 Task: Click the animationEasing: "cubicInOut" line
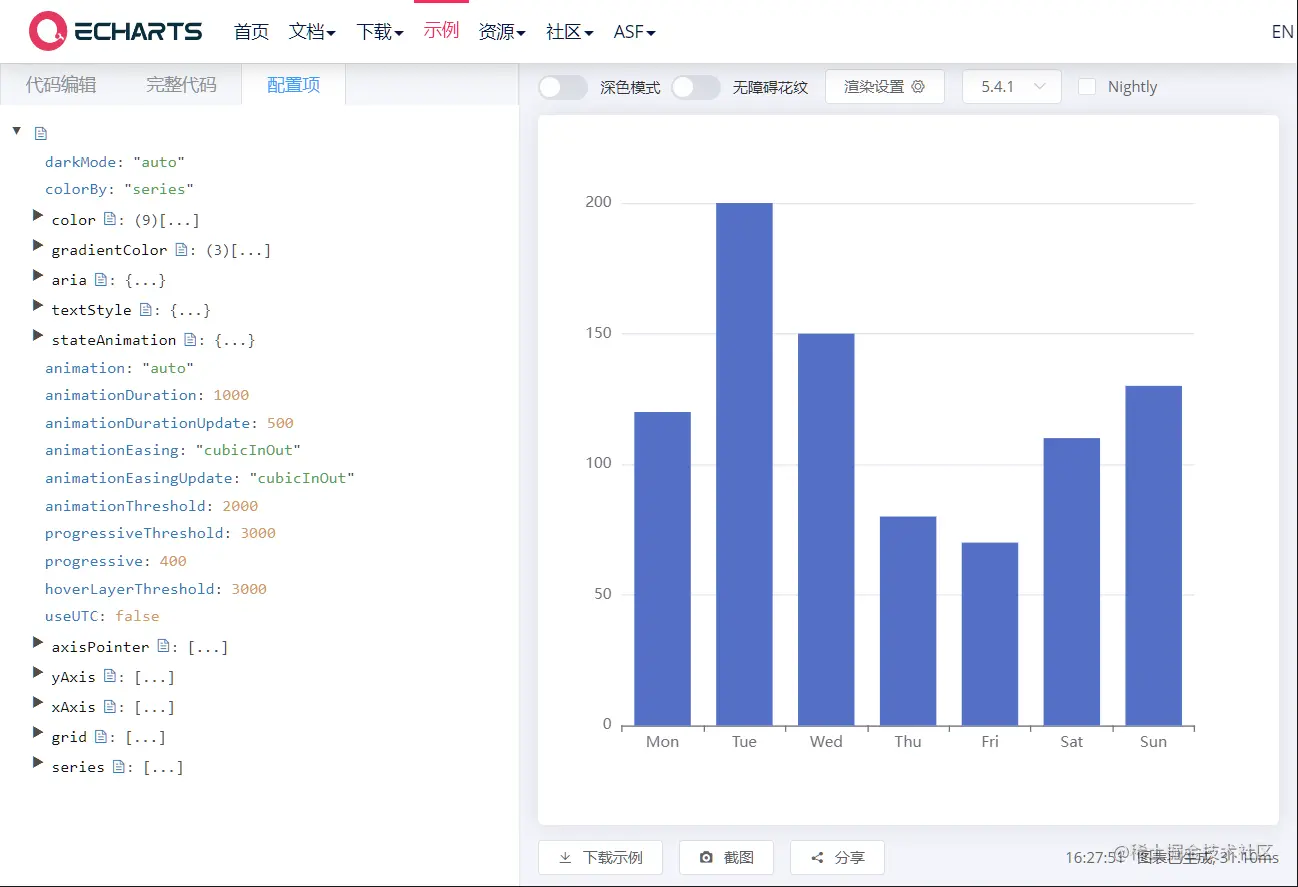[x=173, y=450]
